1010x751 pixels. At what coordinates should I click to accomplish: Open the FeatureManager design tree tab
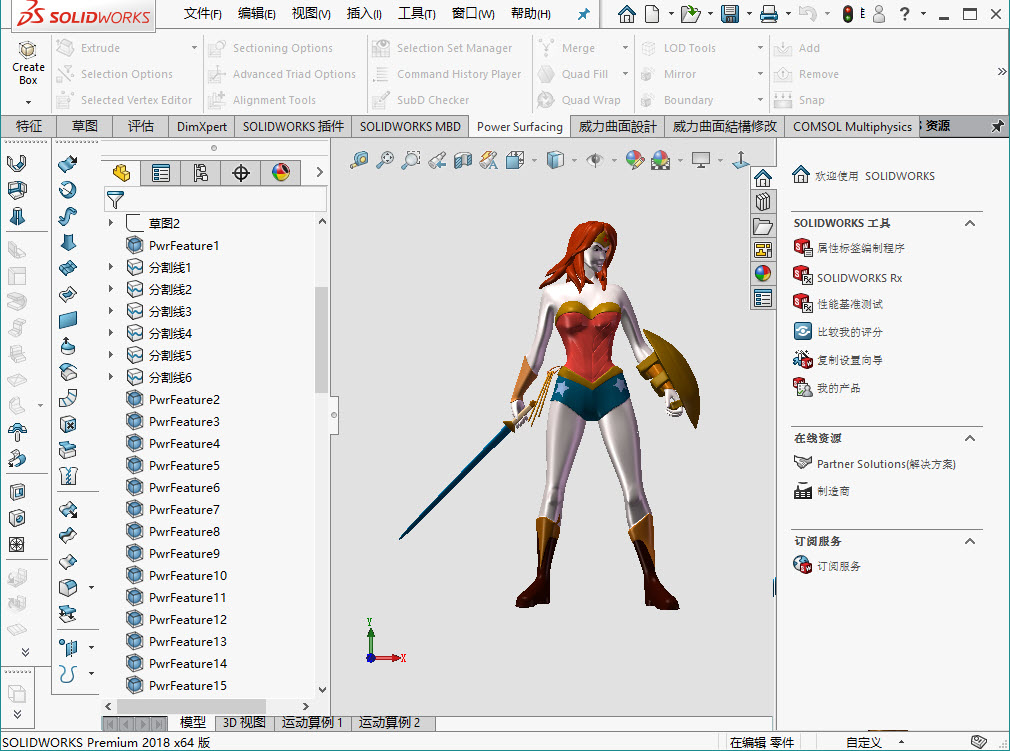pyautogui.click(x=121, y=173)
